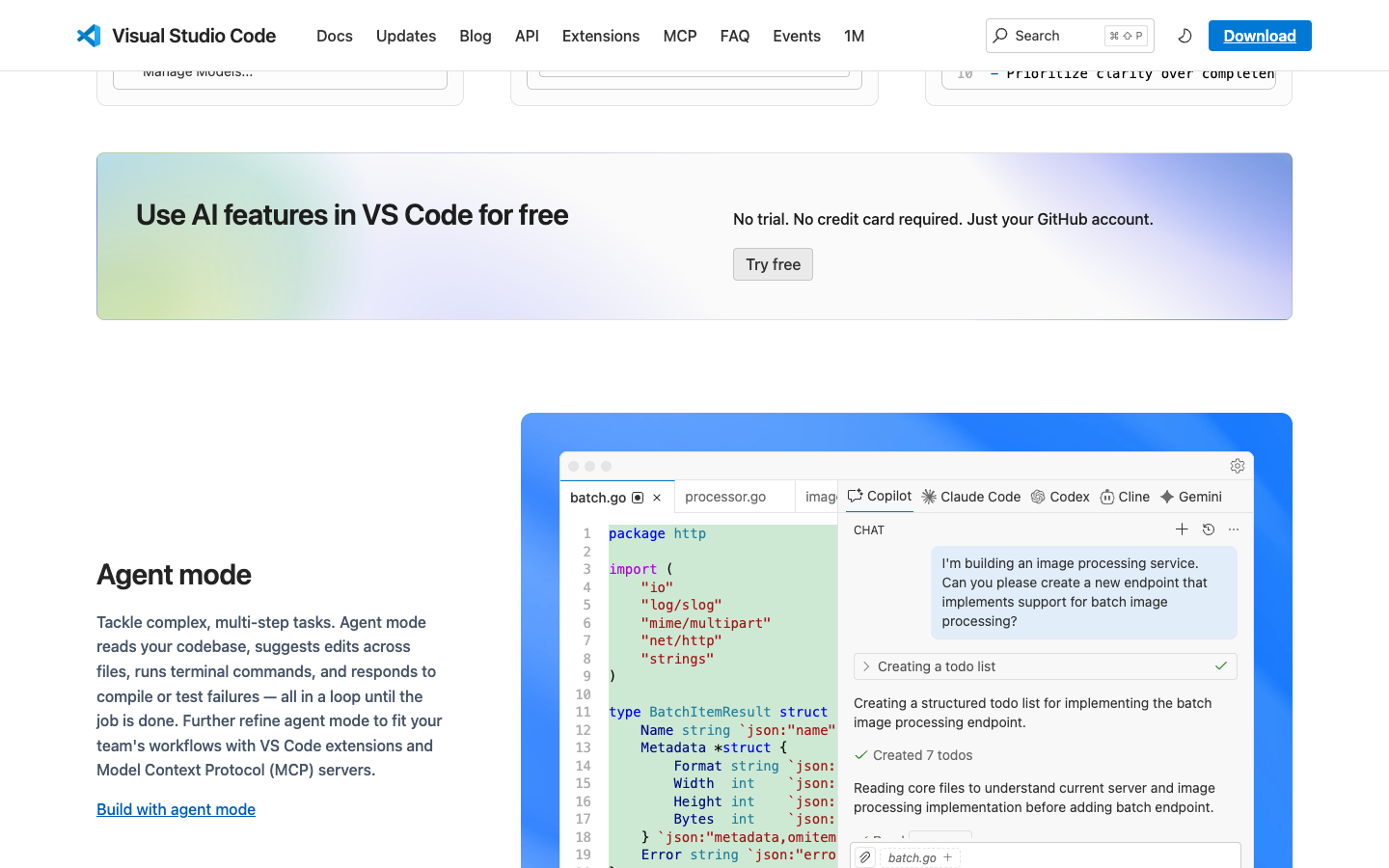Start a new chat with plus icon
This screenshot has height=868, width=1389.
click(x=1182, y=529)
